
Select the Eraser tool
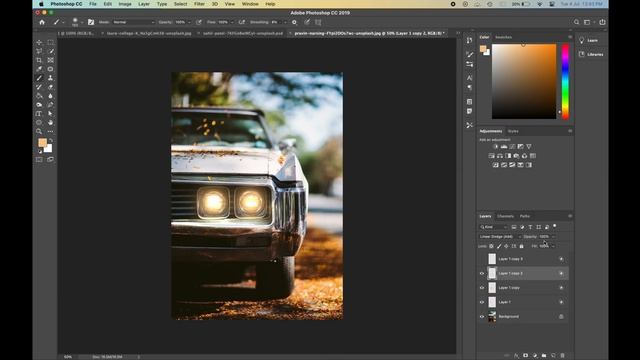(x=50, y=87)
